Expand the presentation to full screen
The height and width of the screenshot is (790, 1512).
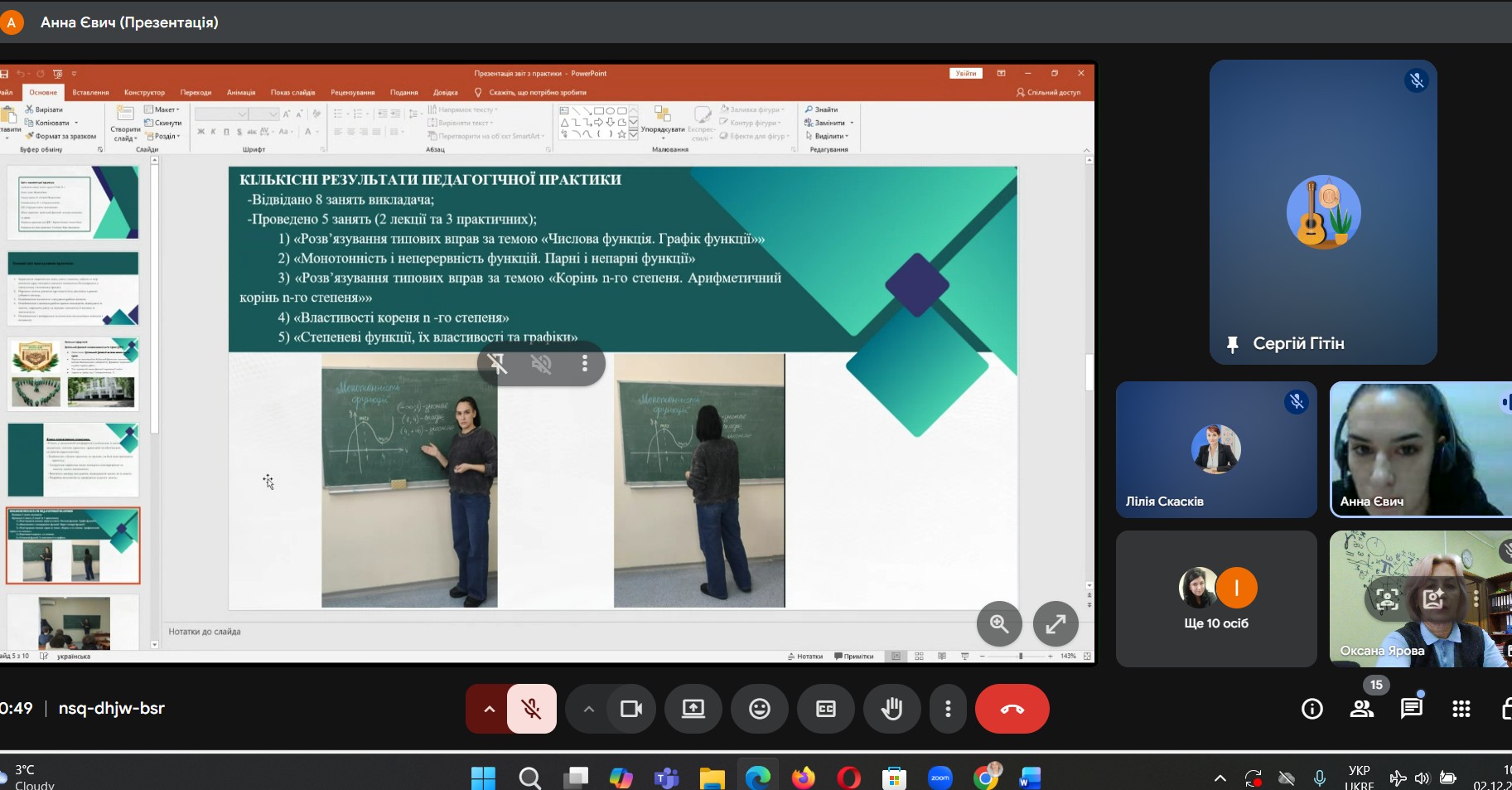click(x=1056, y=623)
